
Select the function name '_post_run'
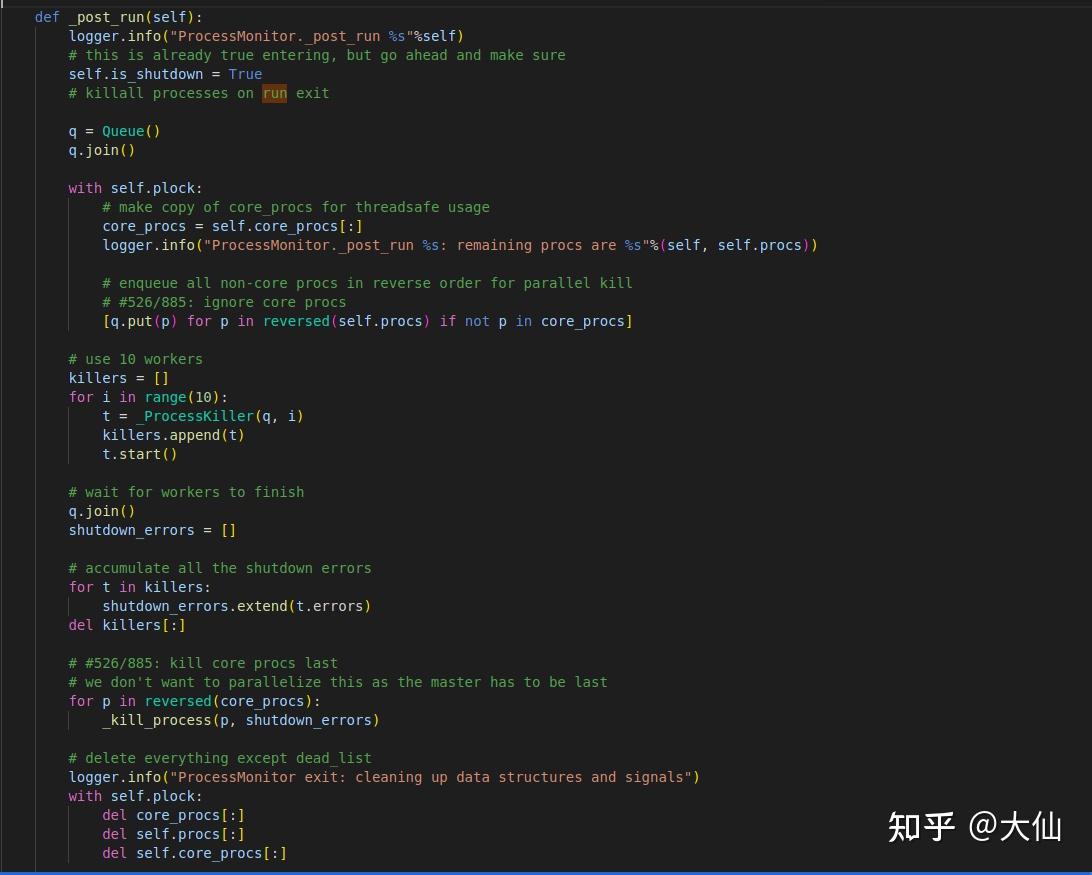[x=108, y=17]
